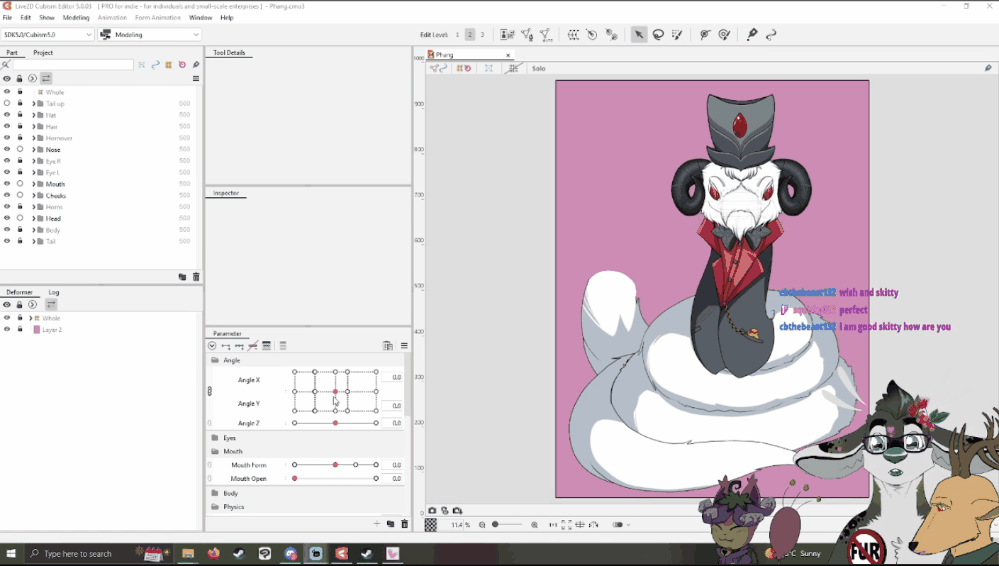
Task: Select the brush selection tool in top toolbar
Action: pyautogui.click(x=677, y=34)
